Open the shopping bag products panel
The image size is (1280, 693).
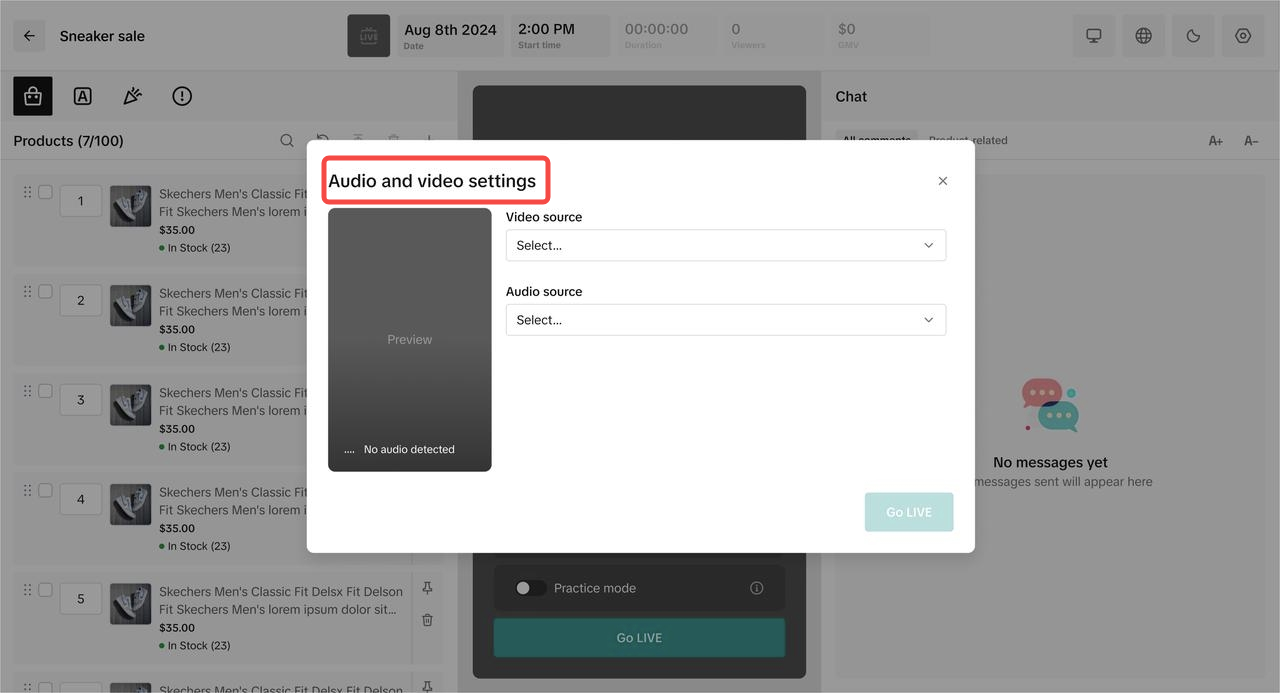pyautogui.click(x=33, y=96)
